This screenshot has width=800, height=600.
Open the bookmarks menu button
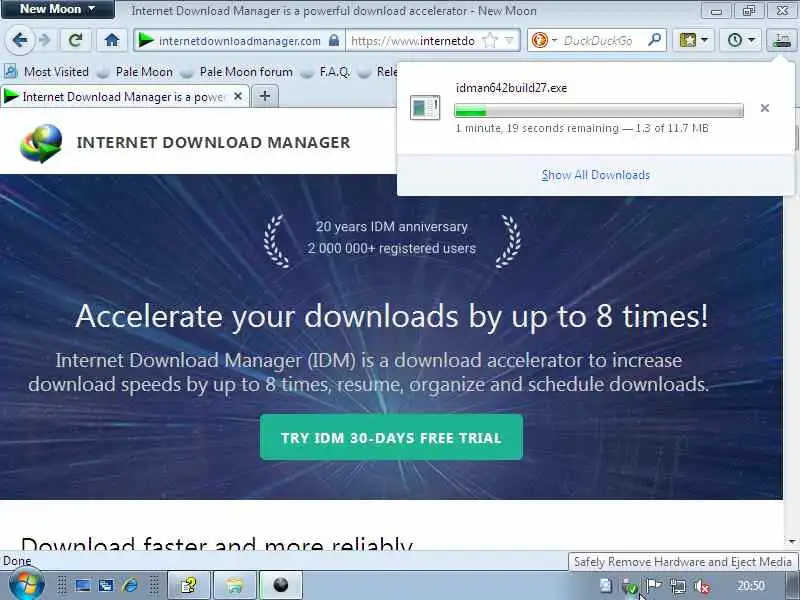point(693,40)
